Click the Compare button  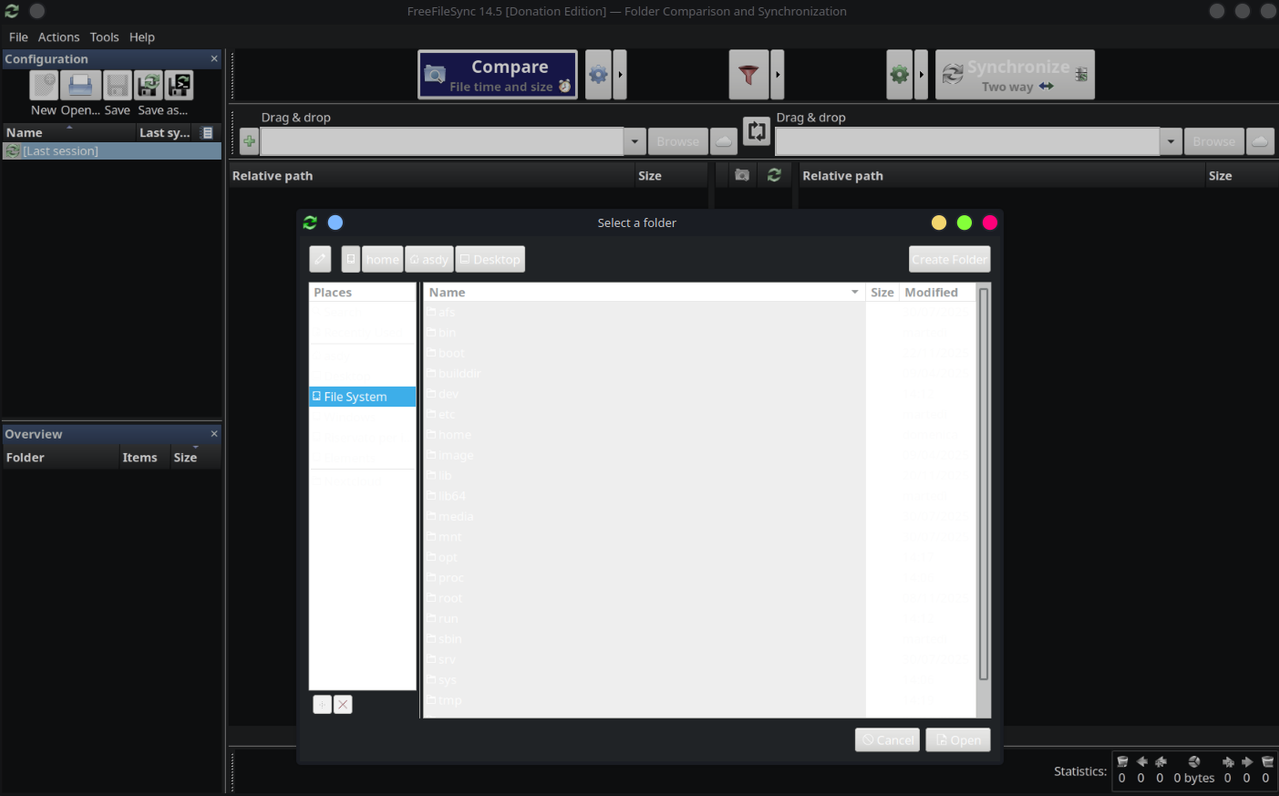(497, 75)
